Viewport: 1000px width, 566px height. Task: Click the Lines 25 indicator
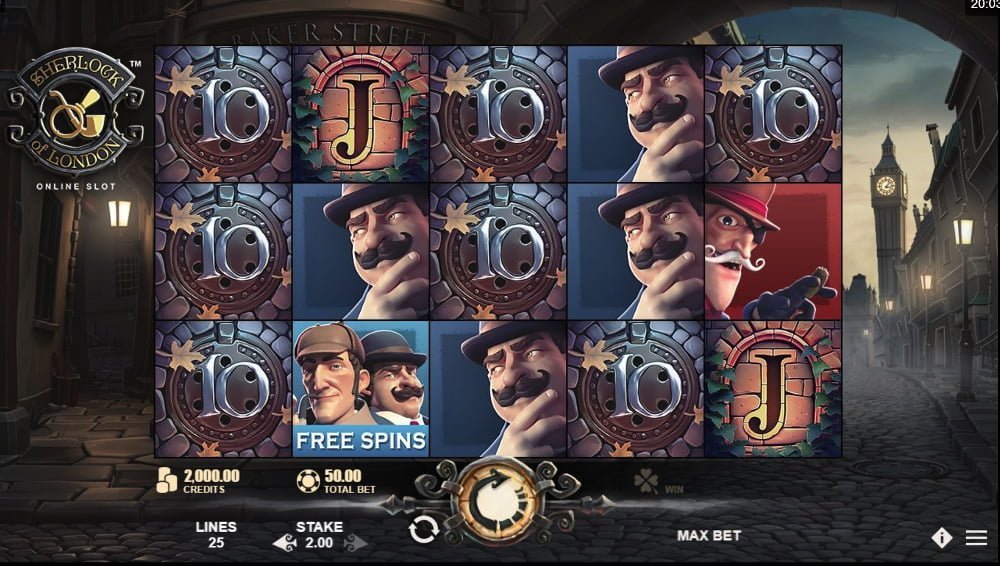point(216,535)
